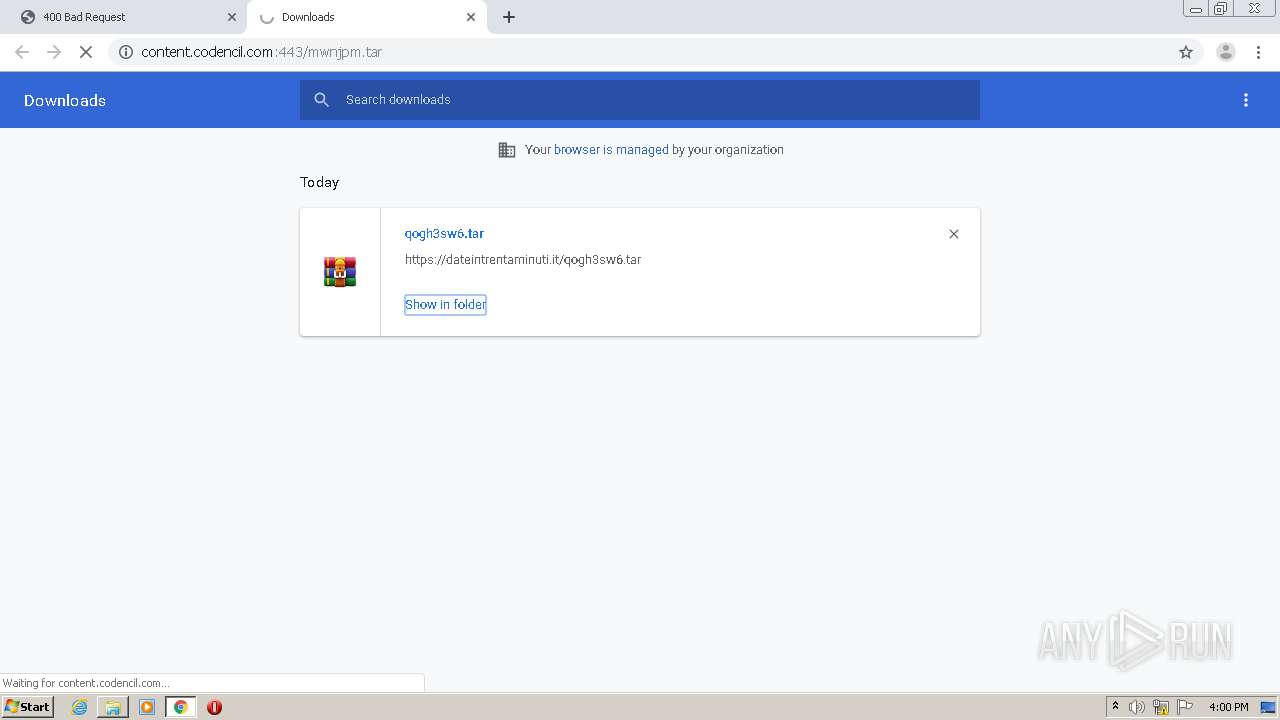The width and height of the screenshot is (1280, 720).
Task: Bookmark this page with the star icon
Action: click(1186, 52)
